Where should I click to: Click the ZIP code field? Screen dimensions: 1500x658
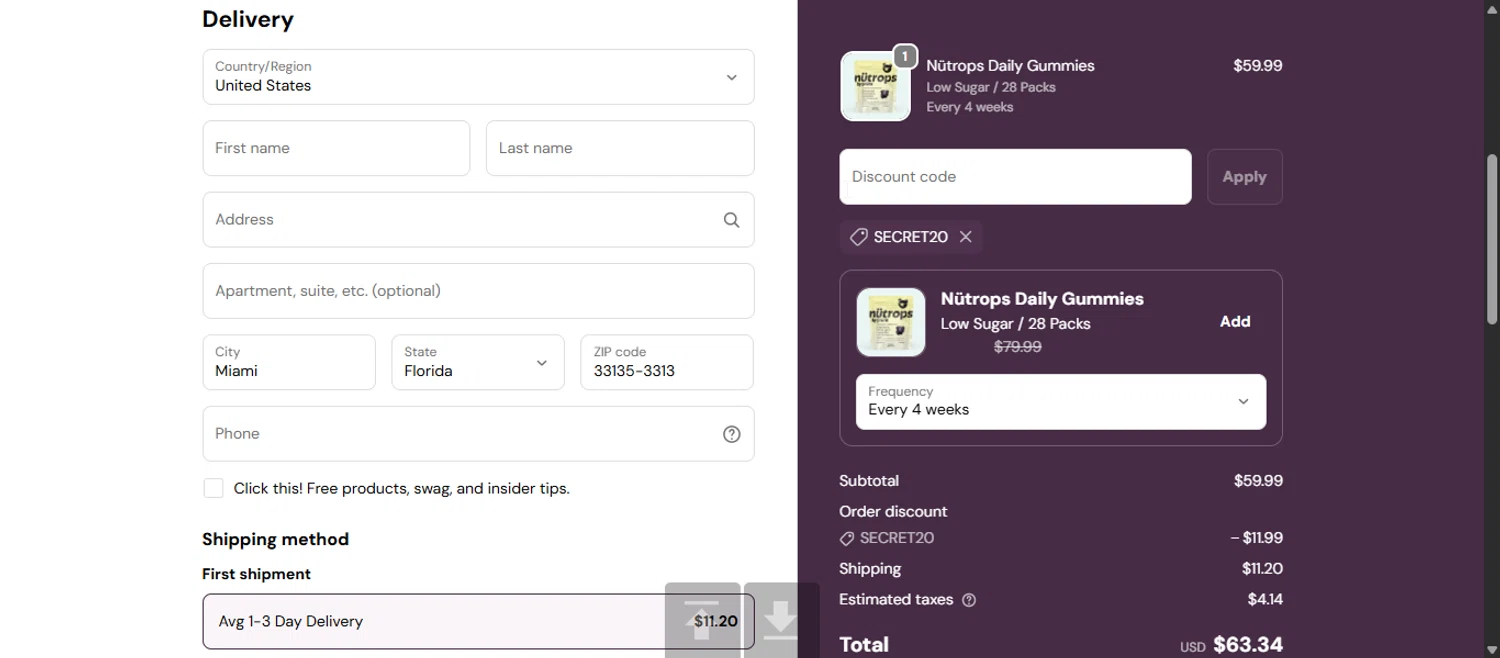[x=667, y=362]
